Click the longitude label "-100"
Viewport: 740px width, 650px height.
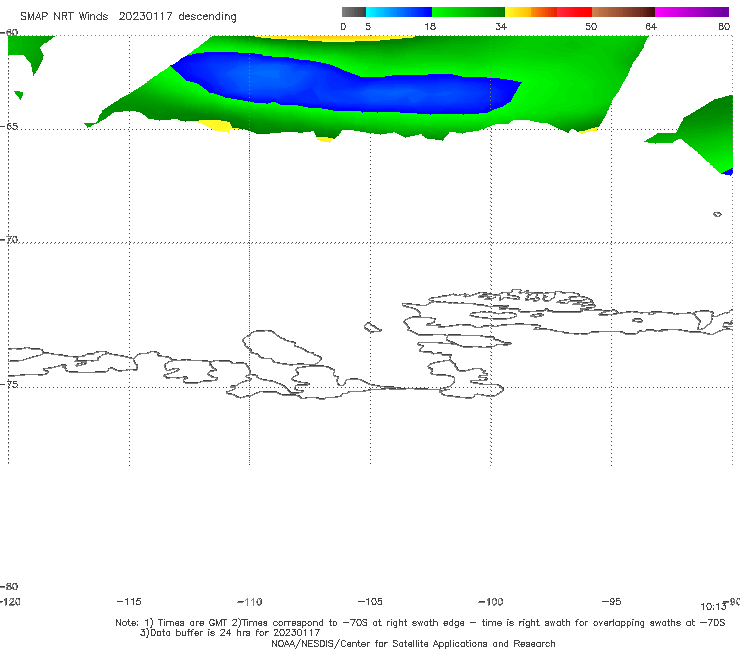click(x=491, y=601)
